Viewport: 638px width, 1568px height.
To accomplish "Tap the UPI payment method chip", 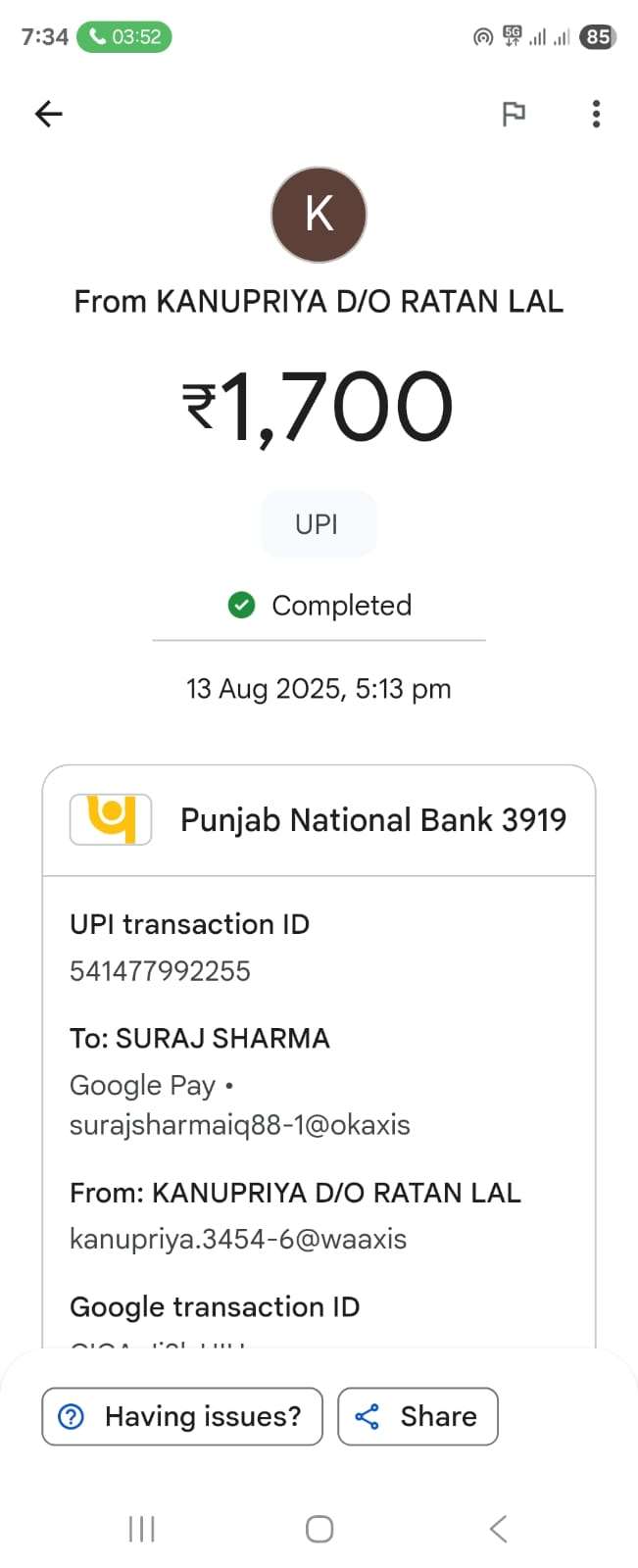I will (318, 524).
